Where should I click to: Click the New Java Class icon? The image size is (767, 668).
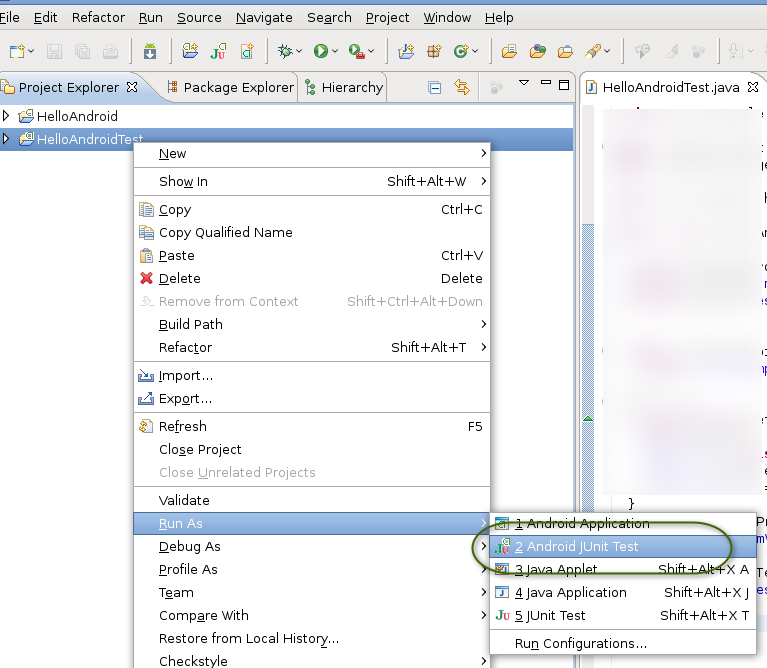(x=462, y=51)
